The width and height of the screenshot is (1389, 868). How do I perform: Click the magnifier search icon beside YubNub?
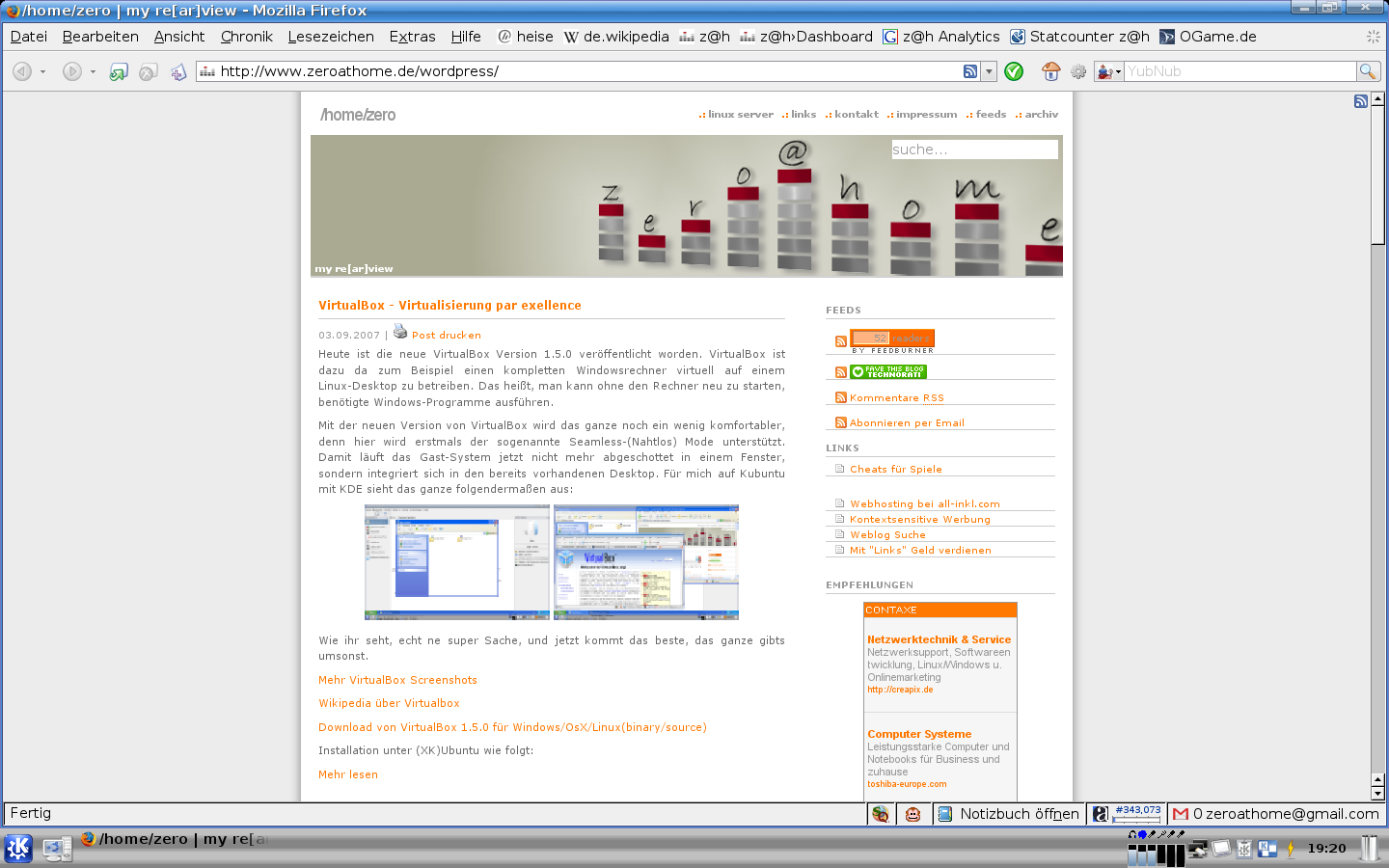point(1367,71)
